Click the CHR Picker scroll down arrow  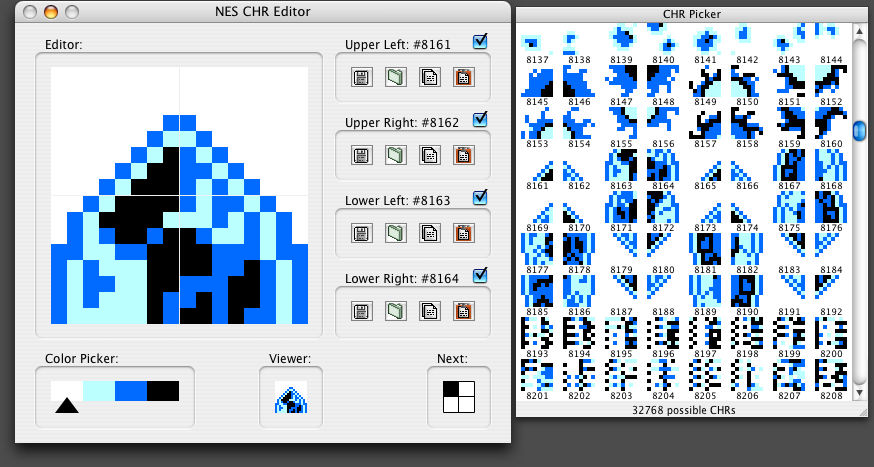860,393
